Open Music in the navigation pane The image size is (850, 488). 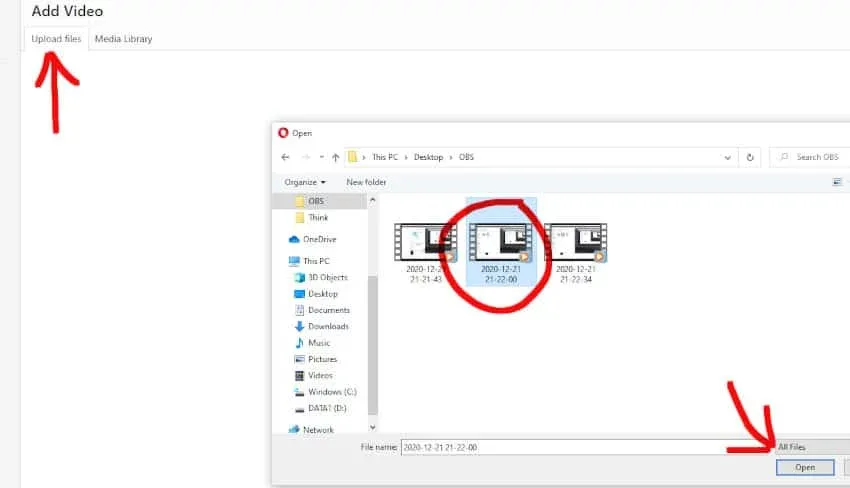pyautogui.click(x=319, y=343)
